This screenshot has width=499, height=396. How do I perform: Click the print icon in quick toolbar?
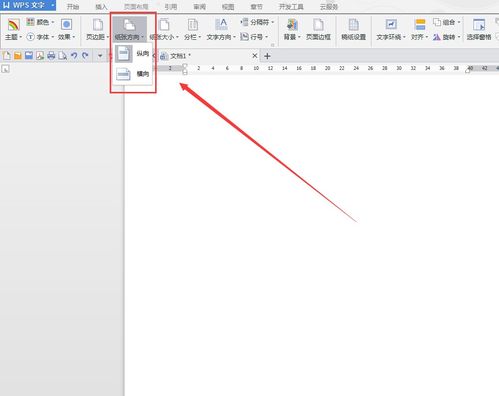point(51,56)
